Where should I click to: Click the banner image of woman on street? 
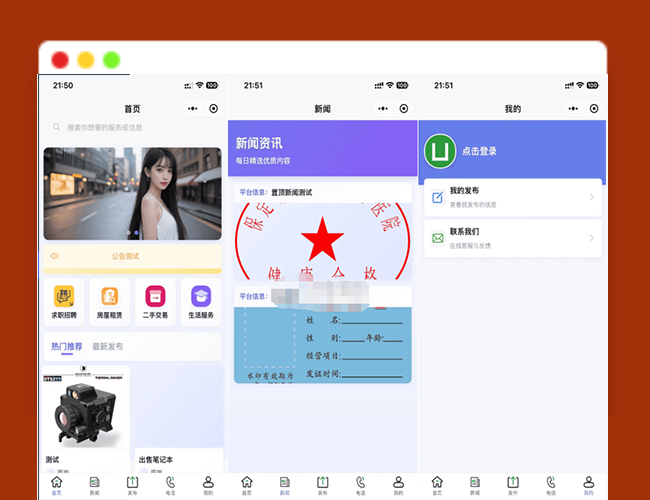[x=133, y=194]
